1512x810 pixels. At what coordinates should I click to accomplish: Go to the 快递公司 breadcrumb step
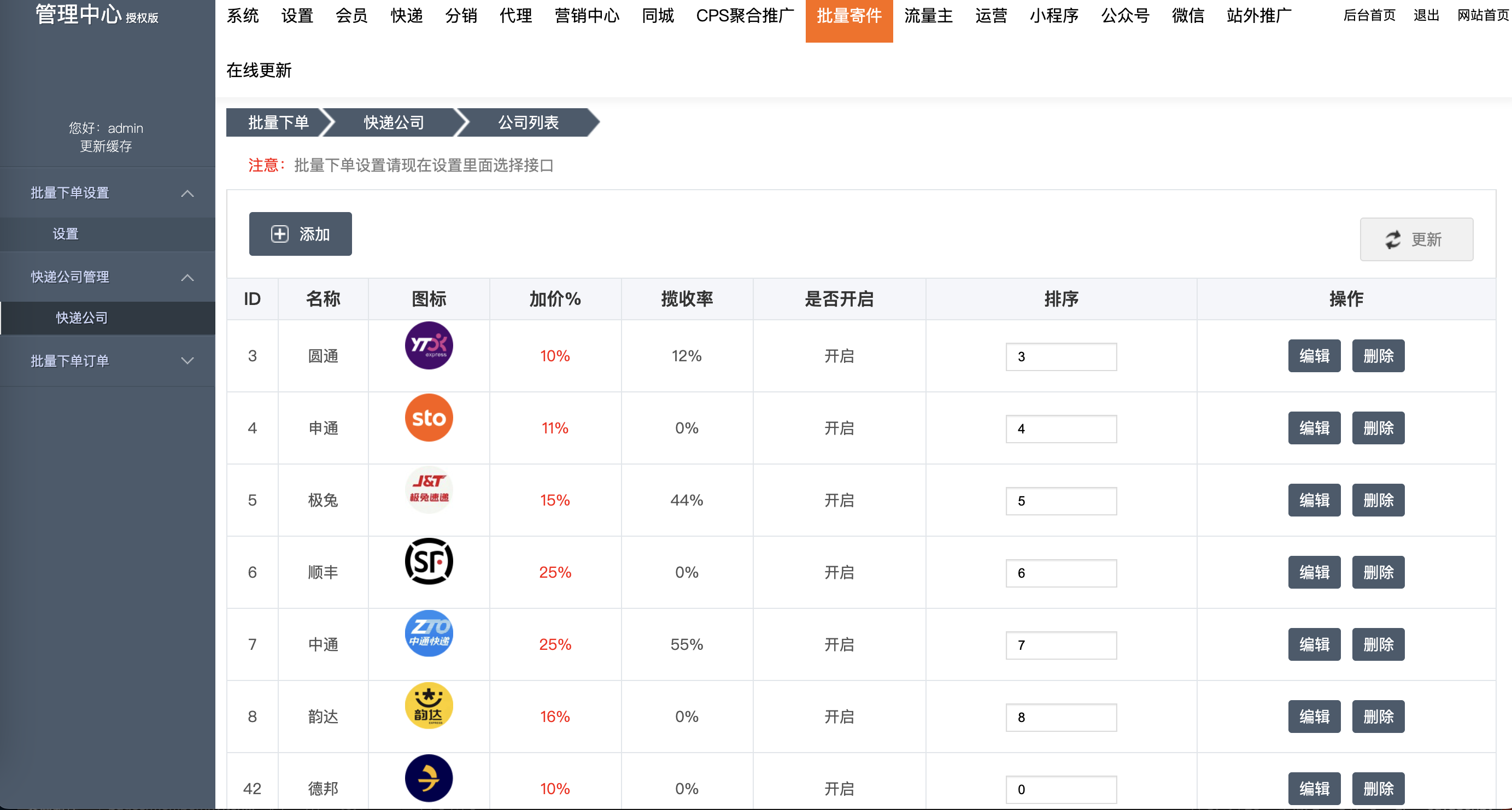point(393,122)
